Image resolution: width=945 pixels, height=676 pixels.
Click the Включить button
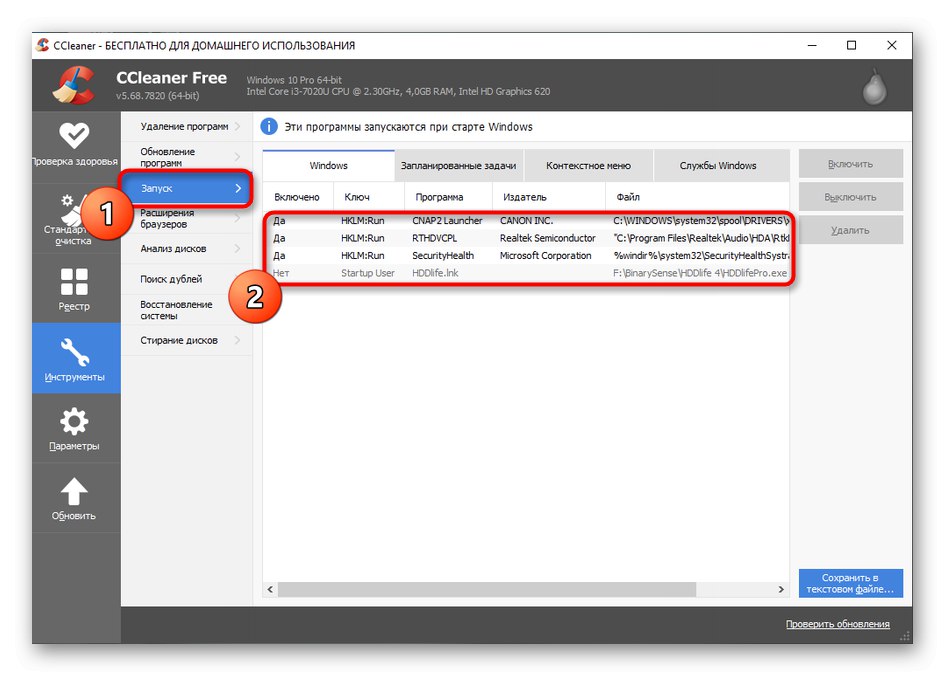coord(850,164)
